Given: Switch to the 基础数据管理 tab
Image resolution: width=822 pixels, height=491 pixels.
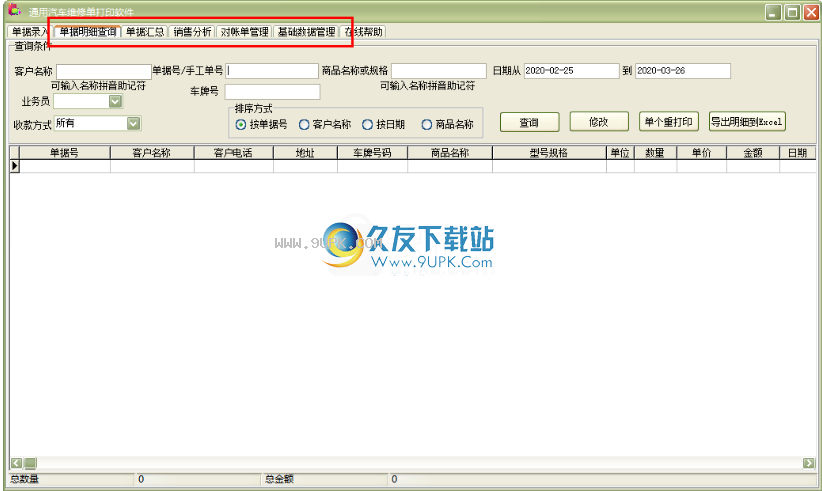Looking at the screenshot, I should (306, 32).
